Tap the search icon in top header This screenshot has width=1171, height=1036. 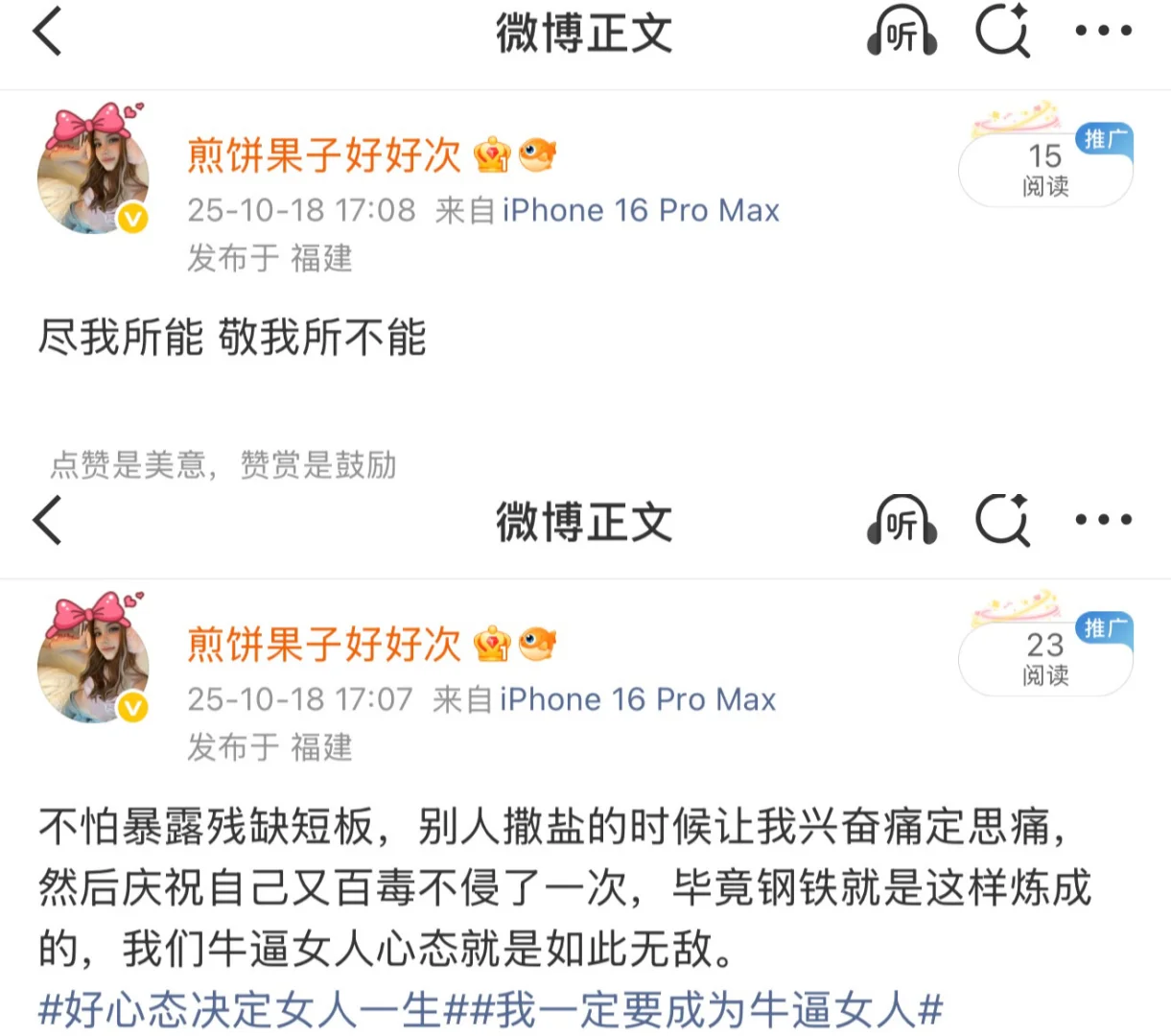coord(1002,31)
